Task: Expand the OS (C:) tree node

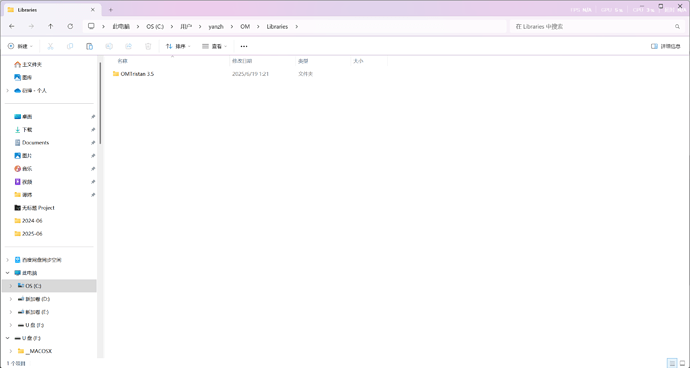Action: (x=11, y=286)
